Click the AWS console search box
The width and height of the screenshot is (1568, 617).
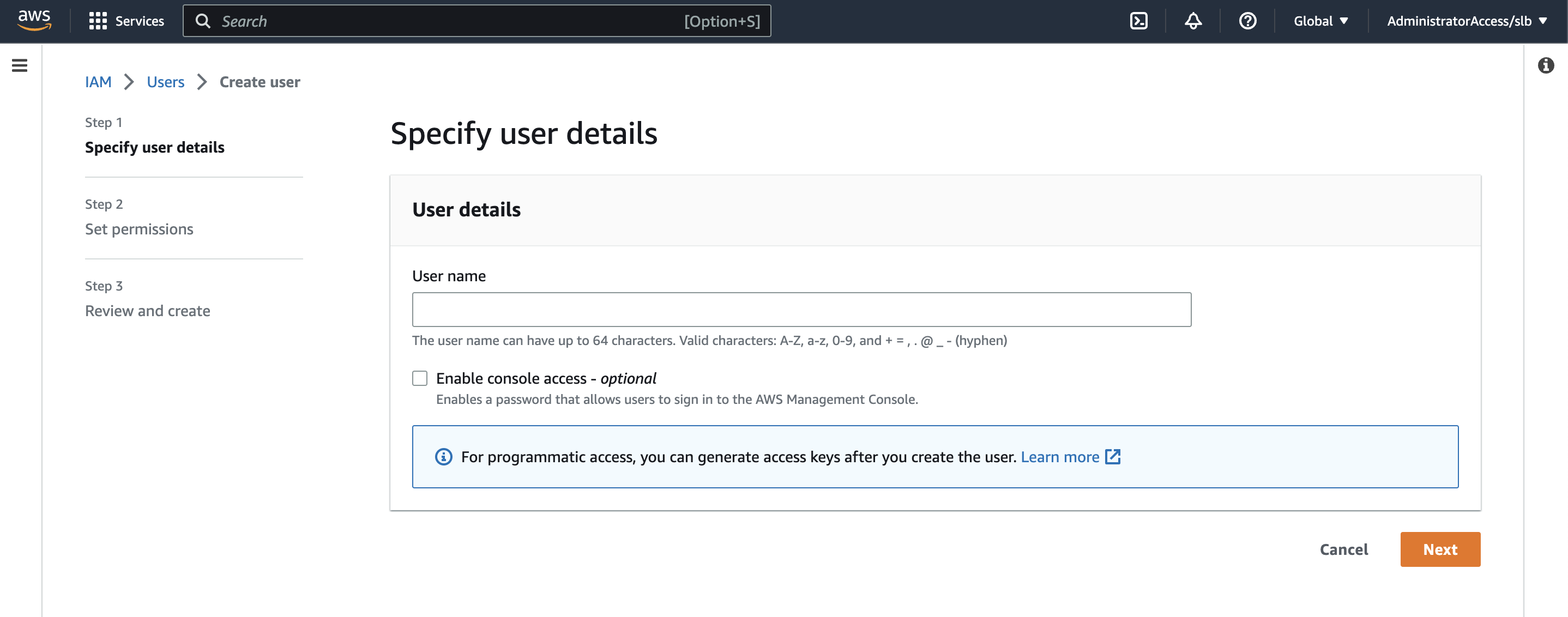[450, 21]
